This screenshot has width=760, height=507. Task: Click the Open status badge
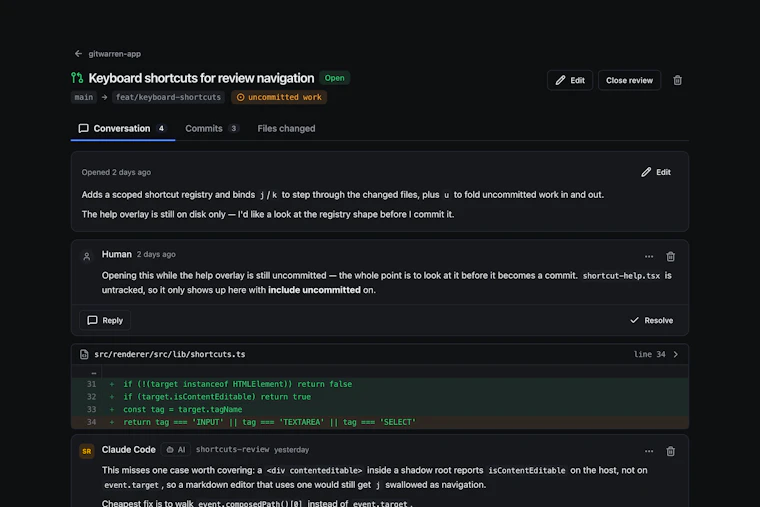[334, 78]
